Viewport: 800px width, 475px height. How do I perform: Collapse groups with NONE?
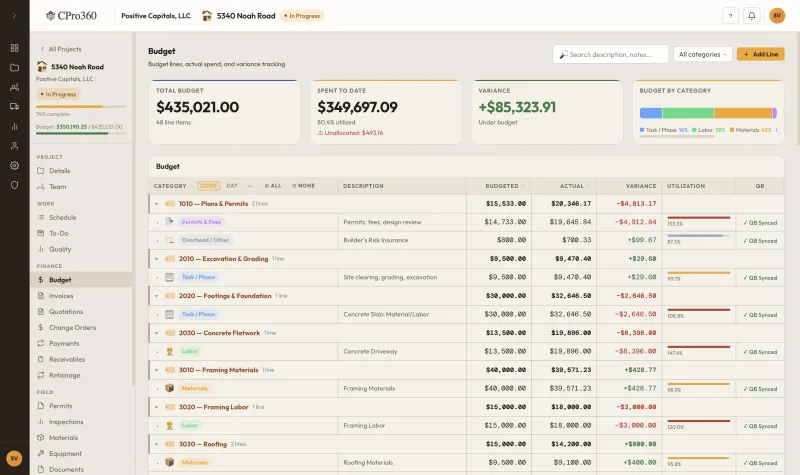coord(304,186)
